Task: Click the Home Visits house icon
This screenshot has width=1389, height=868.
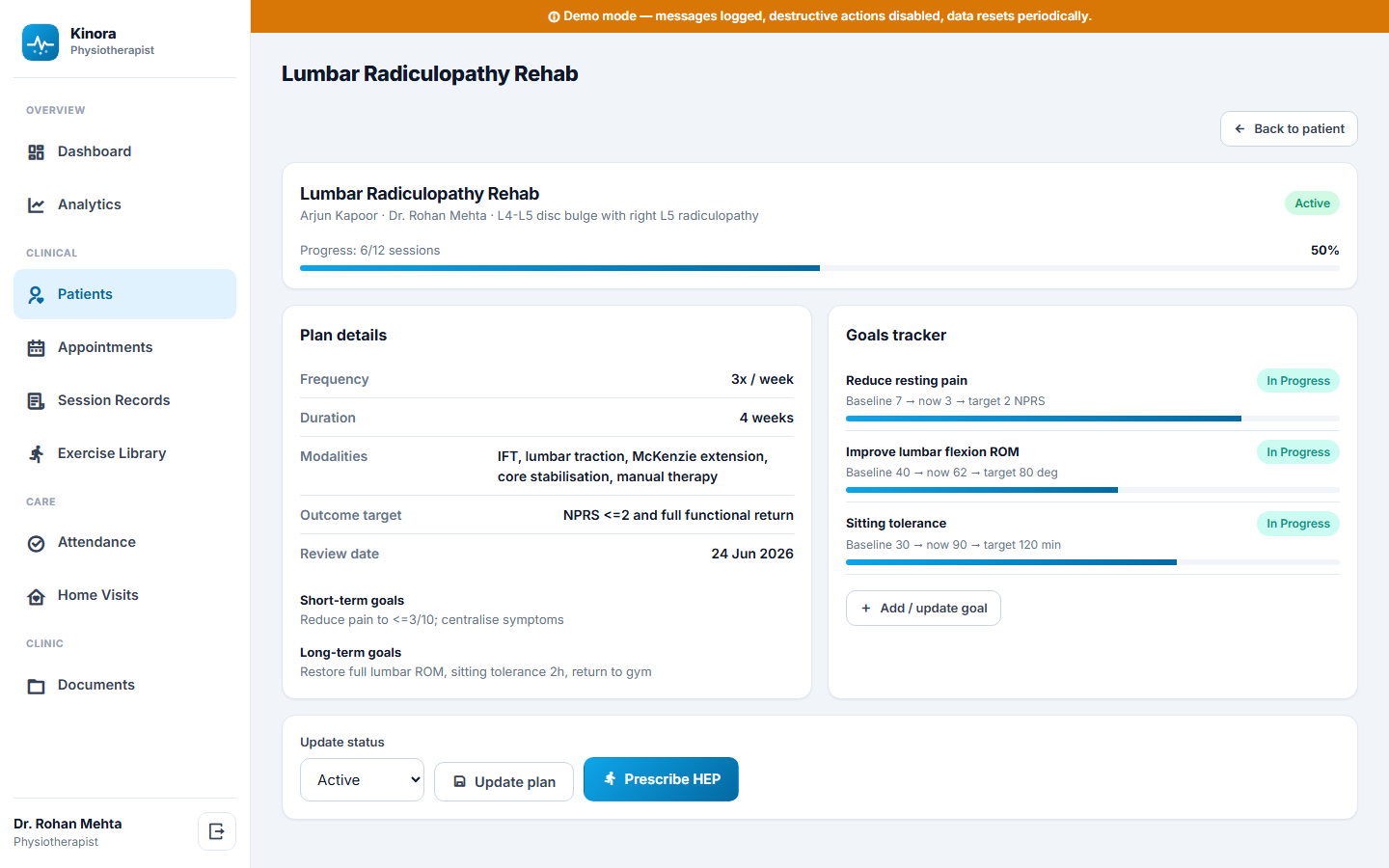Action: [37, 597]
